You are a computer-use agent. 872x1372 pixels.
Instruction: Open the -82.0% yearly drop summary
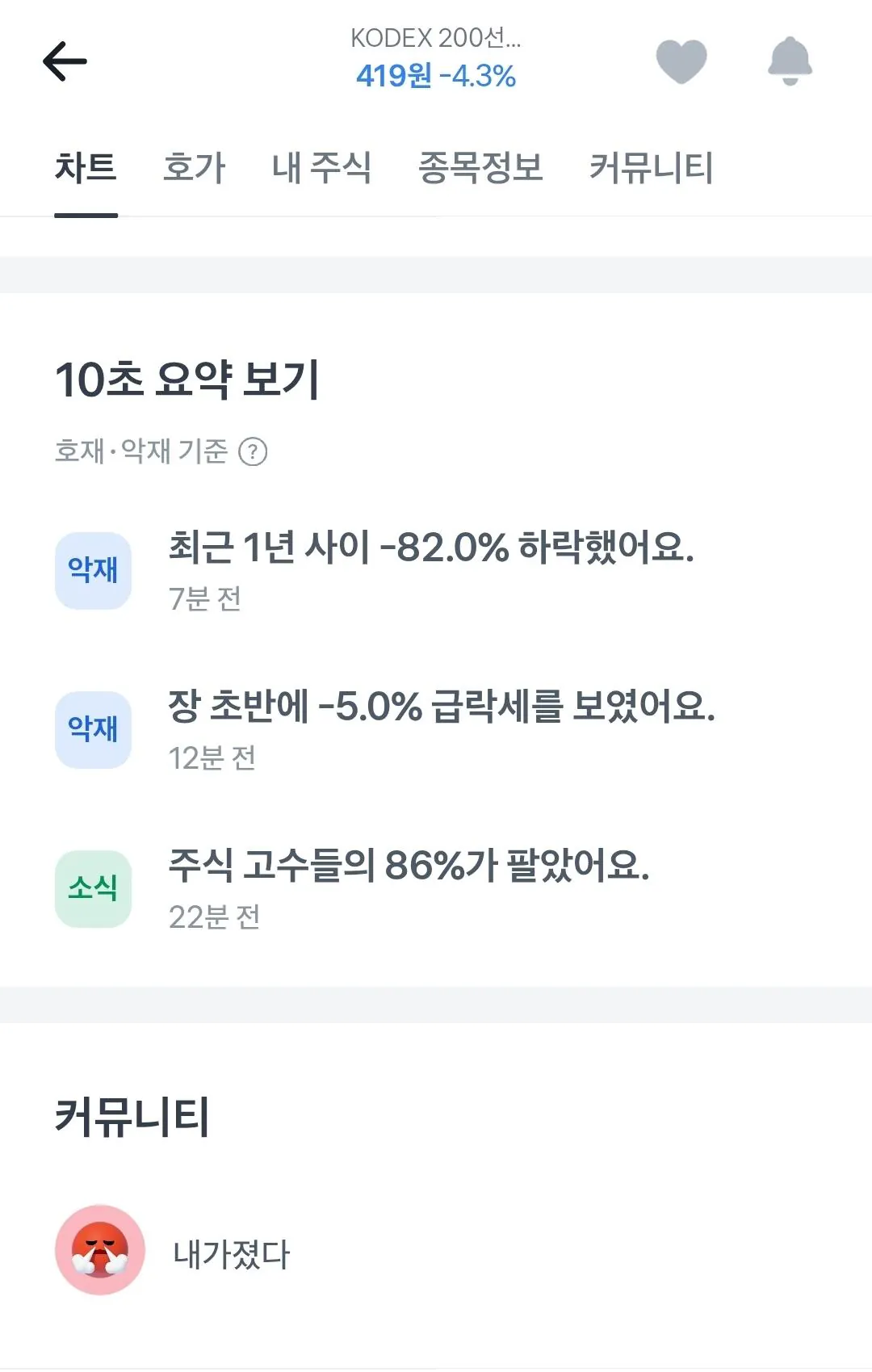tap(431, 548)
